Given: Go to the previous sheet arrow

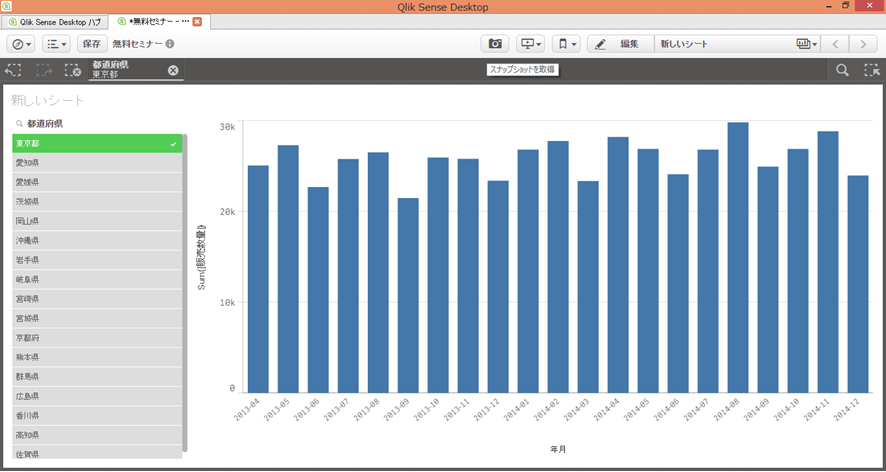Looking at the screenshot, I should (835, 44).
